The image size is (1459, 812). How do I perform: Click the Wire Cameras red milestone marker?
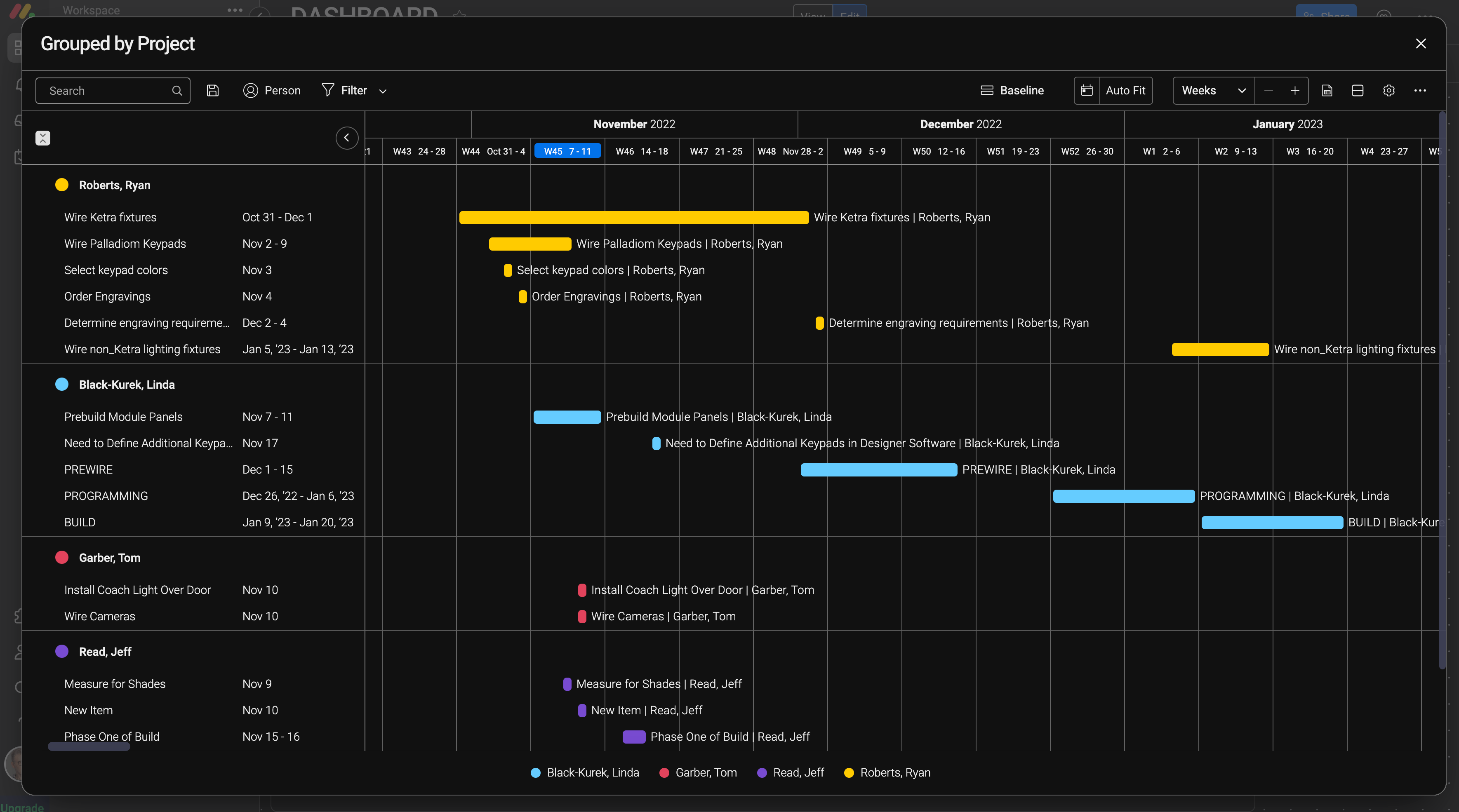[582, 617]
